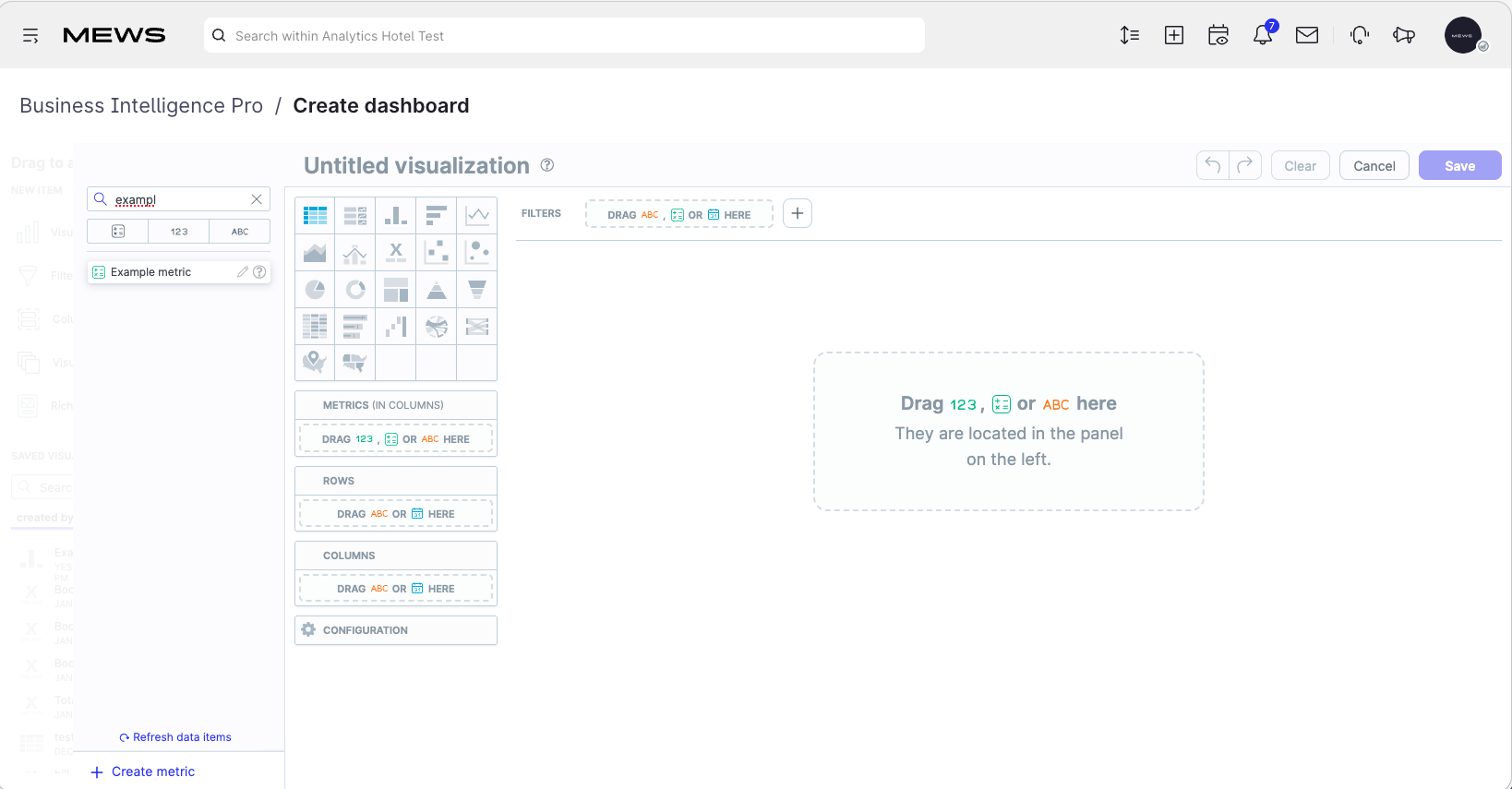Open the user profile avatar

click(x=1463, y=35)
